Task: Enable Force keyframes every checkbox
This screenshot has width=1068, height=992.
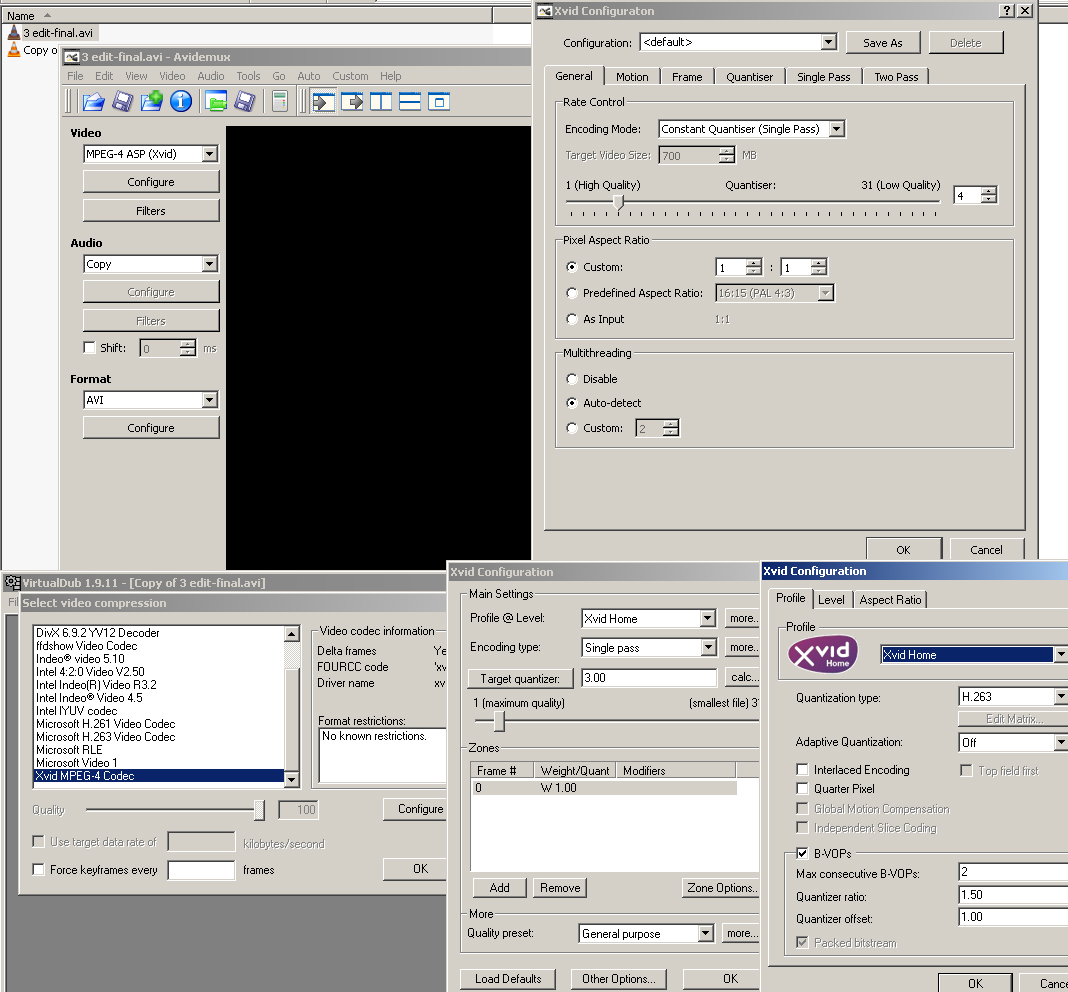Action: 38,869
